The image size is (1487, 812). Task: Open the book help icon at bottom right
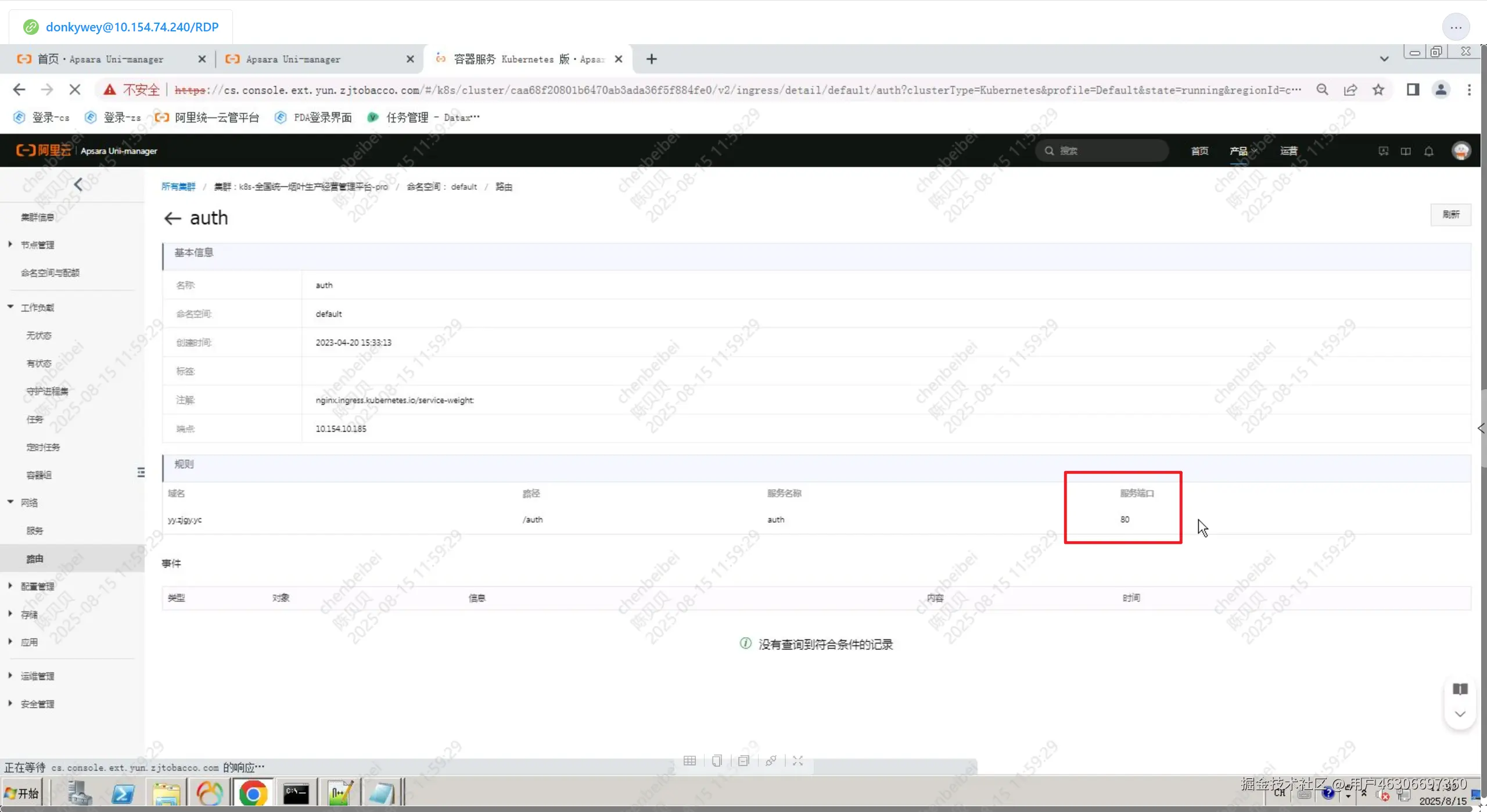tap(1460, 689)
